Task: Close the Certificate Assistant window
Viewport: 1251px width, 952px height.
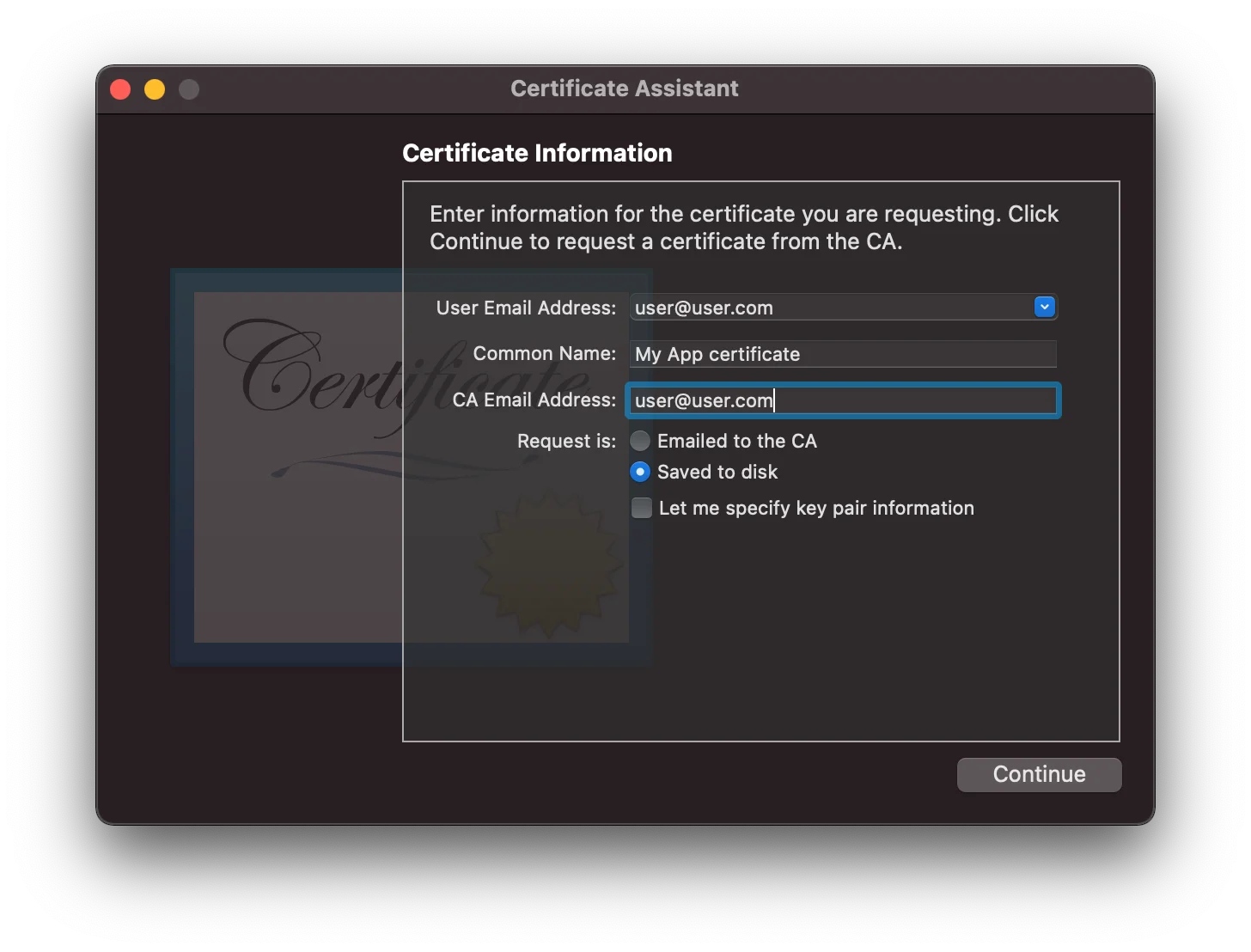Action: 120,89
